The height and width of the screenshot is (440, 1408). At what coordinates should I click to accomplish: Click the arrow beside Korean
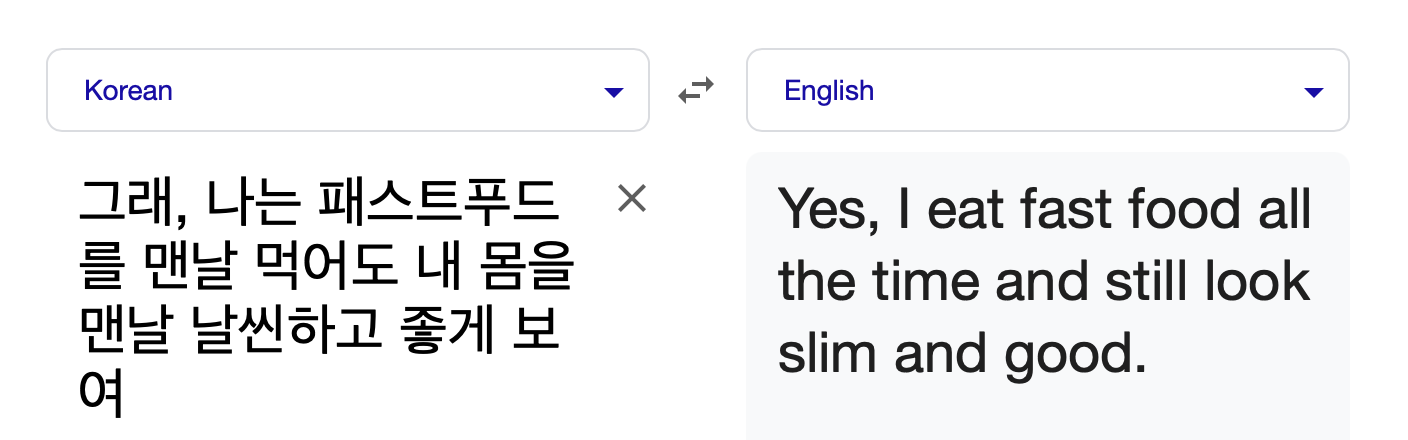click(614, 93)
